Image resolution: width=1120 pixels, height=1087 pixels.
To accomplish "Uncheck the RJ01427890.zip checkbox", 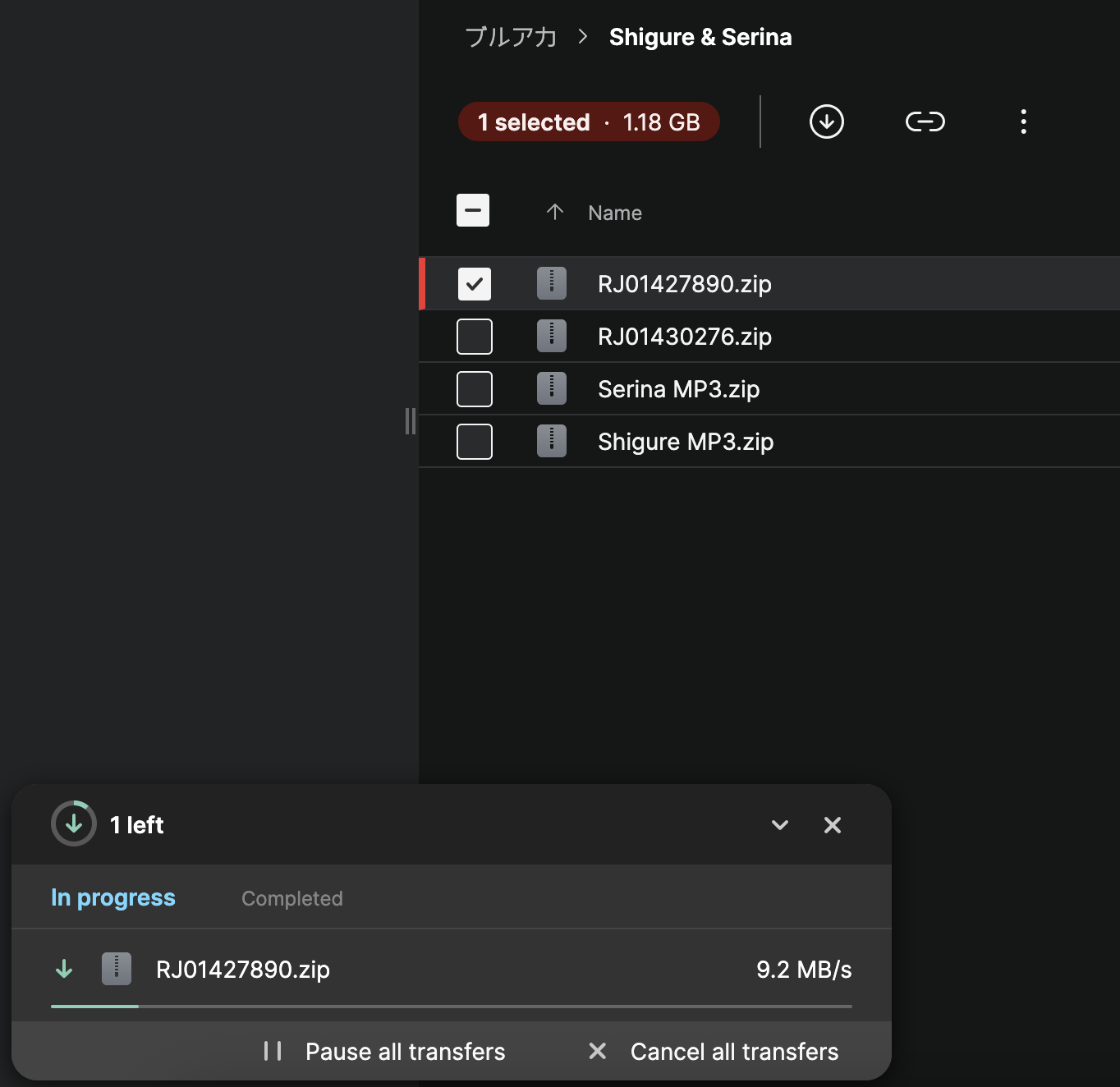I will 475,284.
